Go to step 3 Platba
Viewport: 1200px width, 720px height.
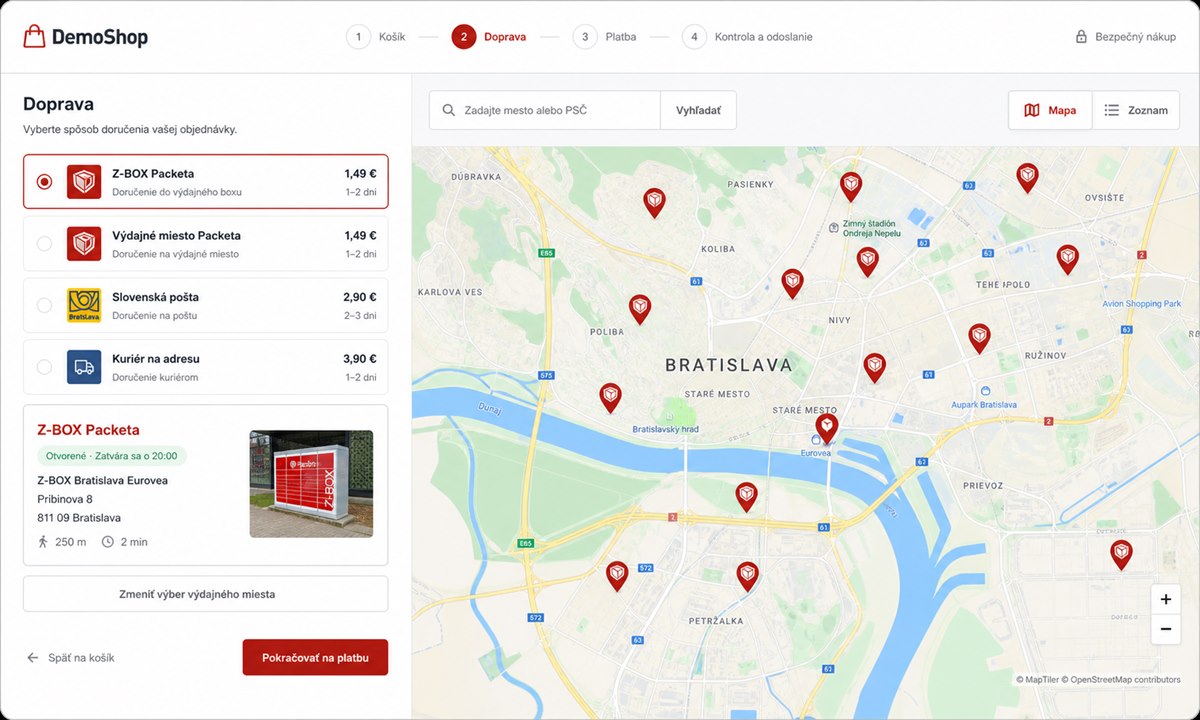604,37
